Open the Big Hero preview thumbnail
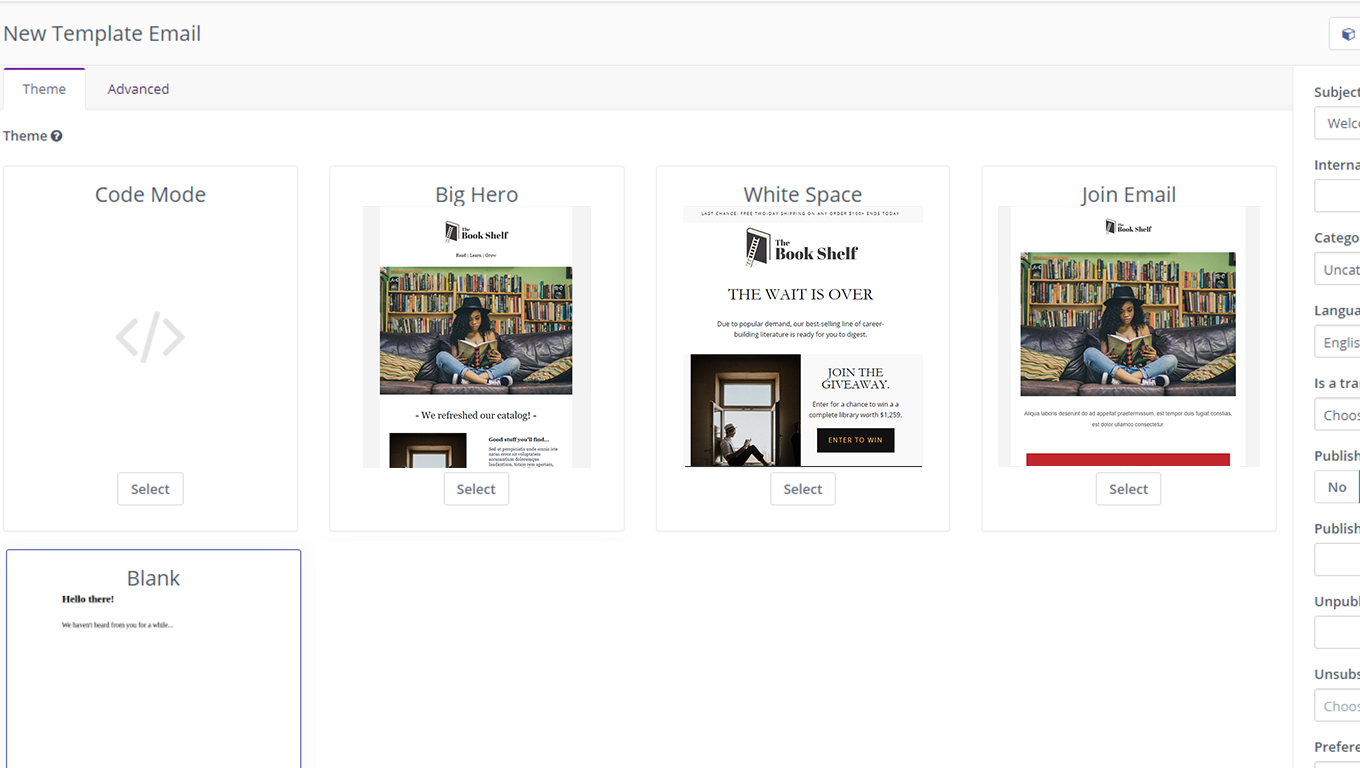Viewport: 1360px width, 768px height. point(477,337)
